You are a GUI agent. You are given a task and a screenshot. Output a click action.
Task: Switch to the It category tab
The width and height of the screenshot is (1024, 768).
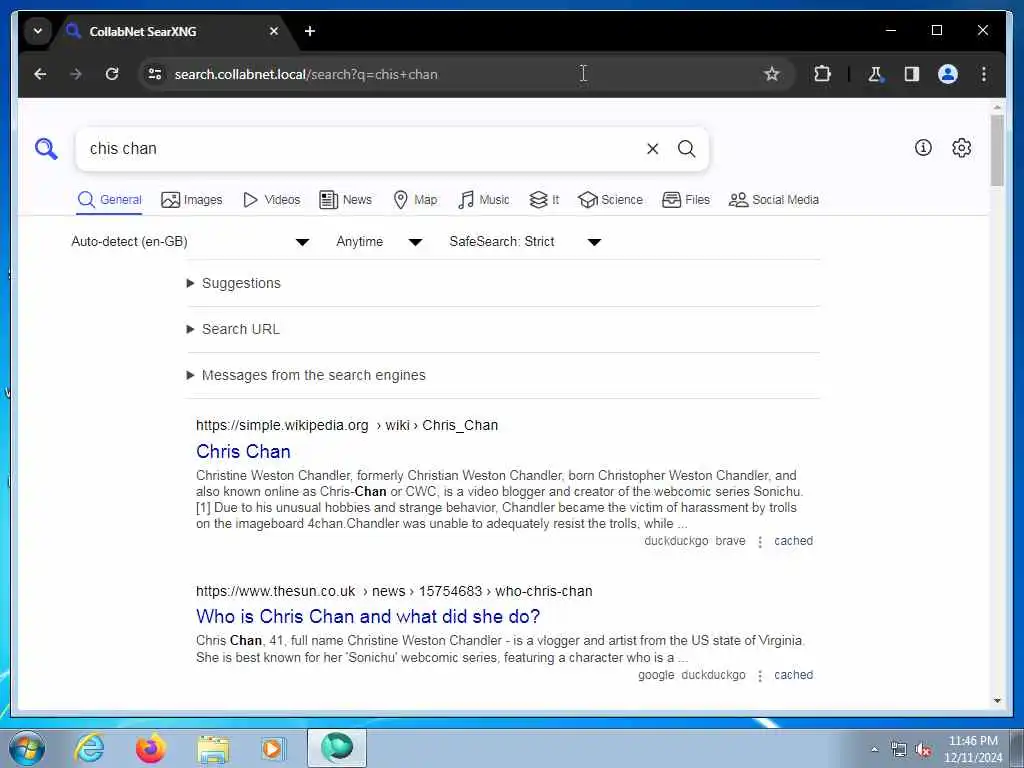click(544, 200)
